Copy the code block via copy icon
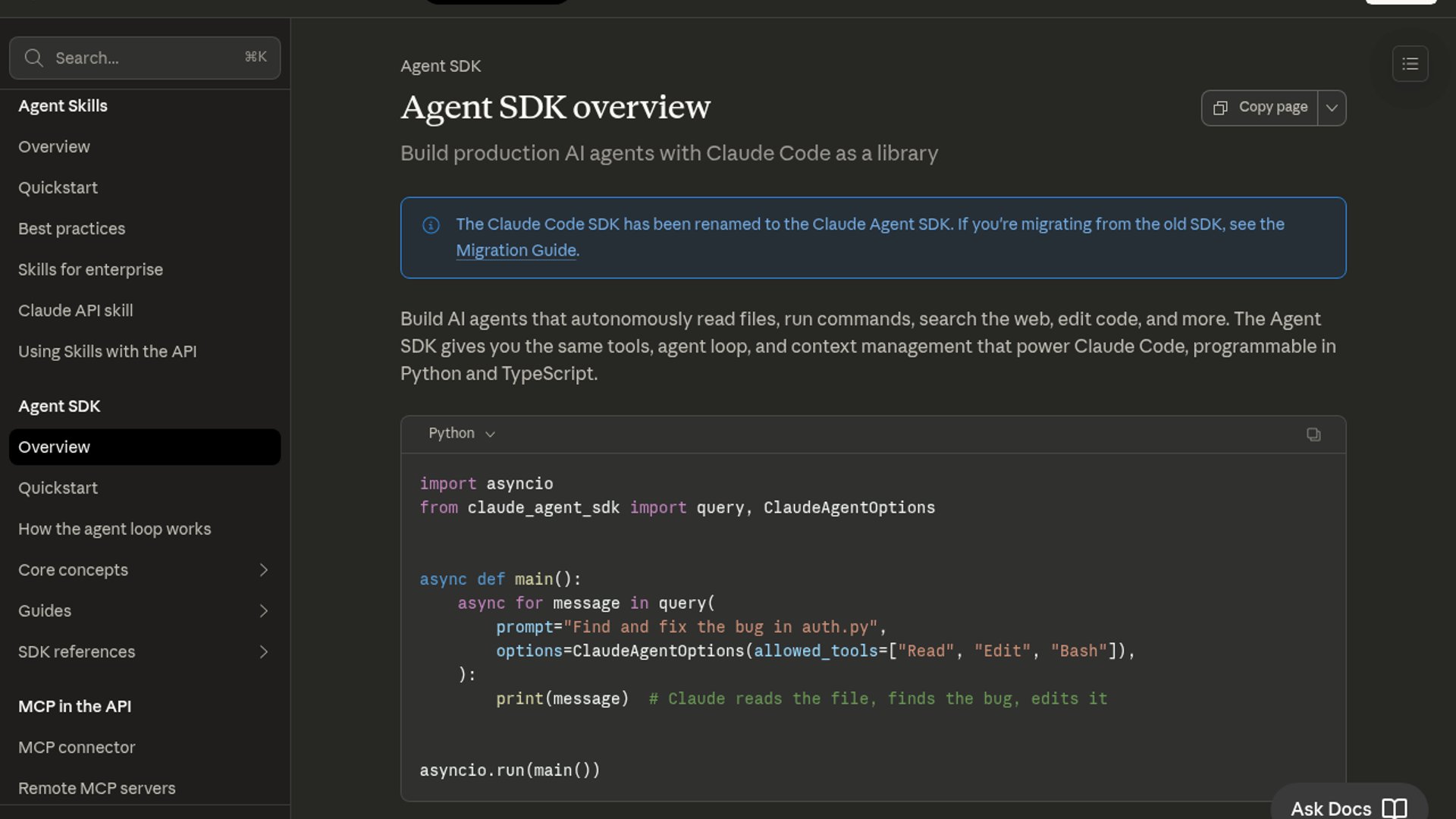 [1313, 435]
